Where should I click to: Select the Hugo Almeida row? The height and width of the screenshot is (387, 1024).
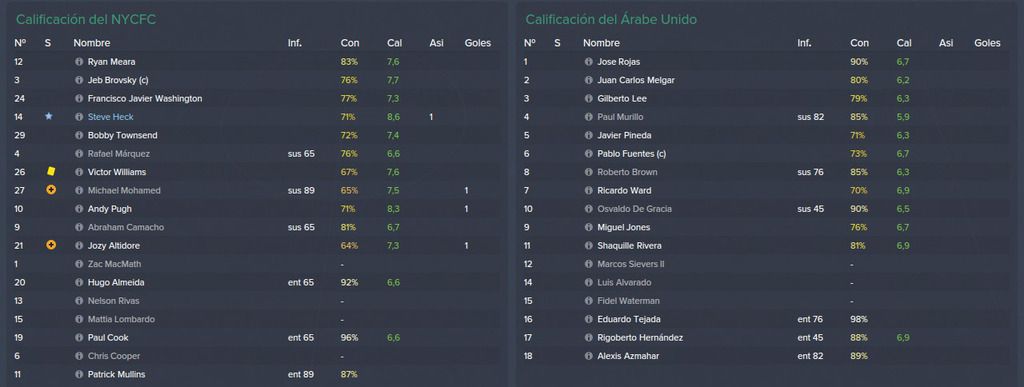253,283
